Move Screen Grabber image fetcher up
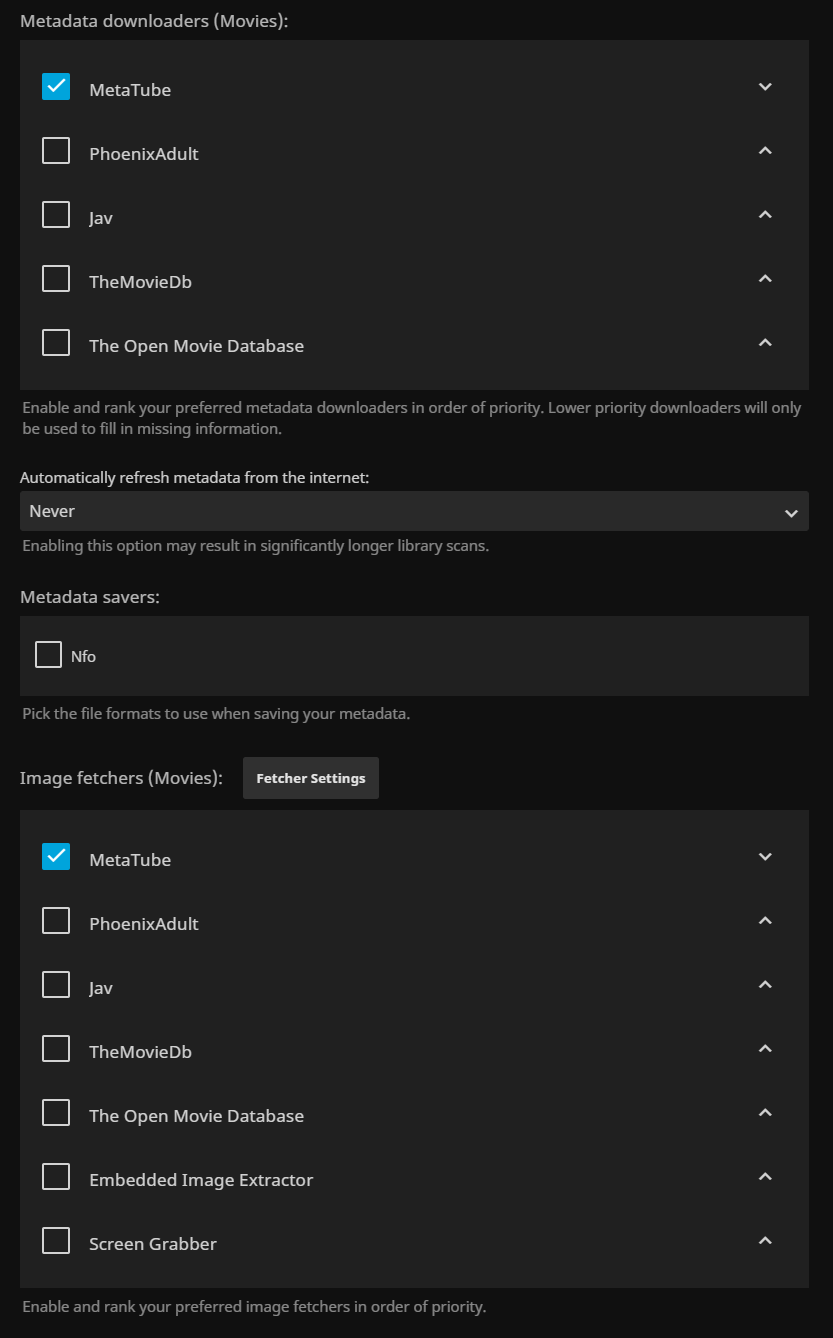Image resolution: width=833 pixels, height=1338 pixels. click(765, 1242)
